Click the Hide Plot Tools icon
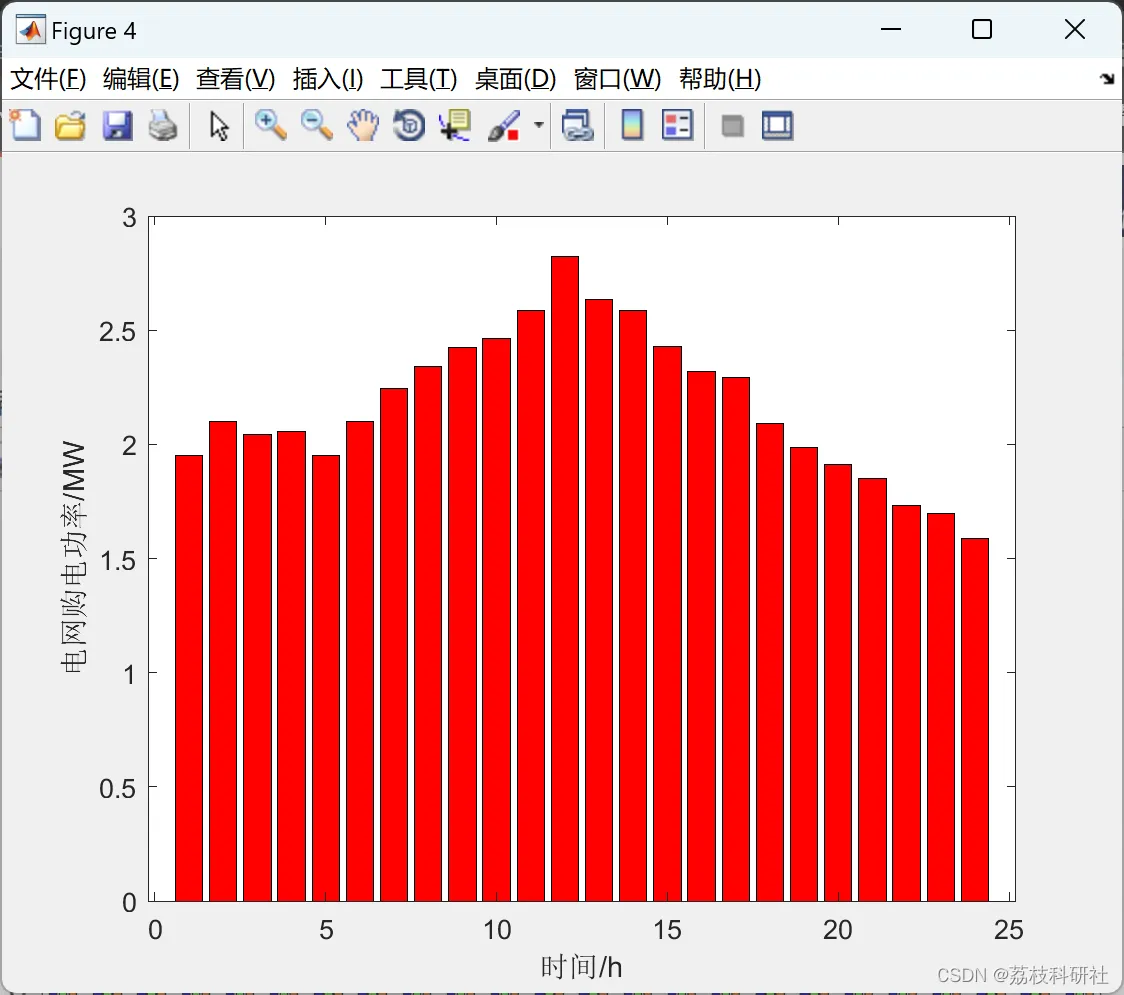This screenshot has width=1124, height=995. 732,126
